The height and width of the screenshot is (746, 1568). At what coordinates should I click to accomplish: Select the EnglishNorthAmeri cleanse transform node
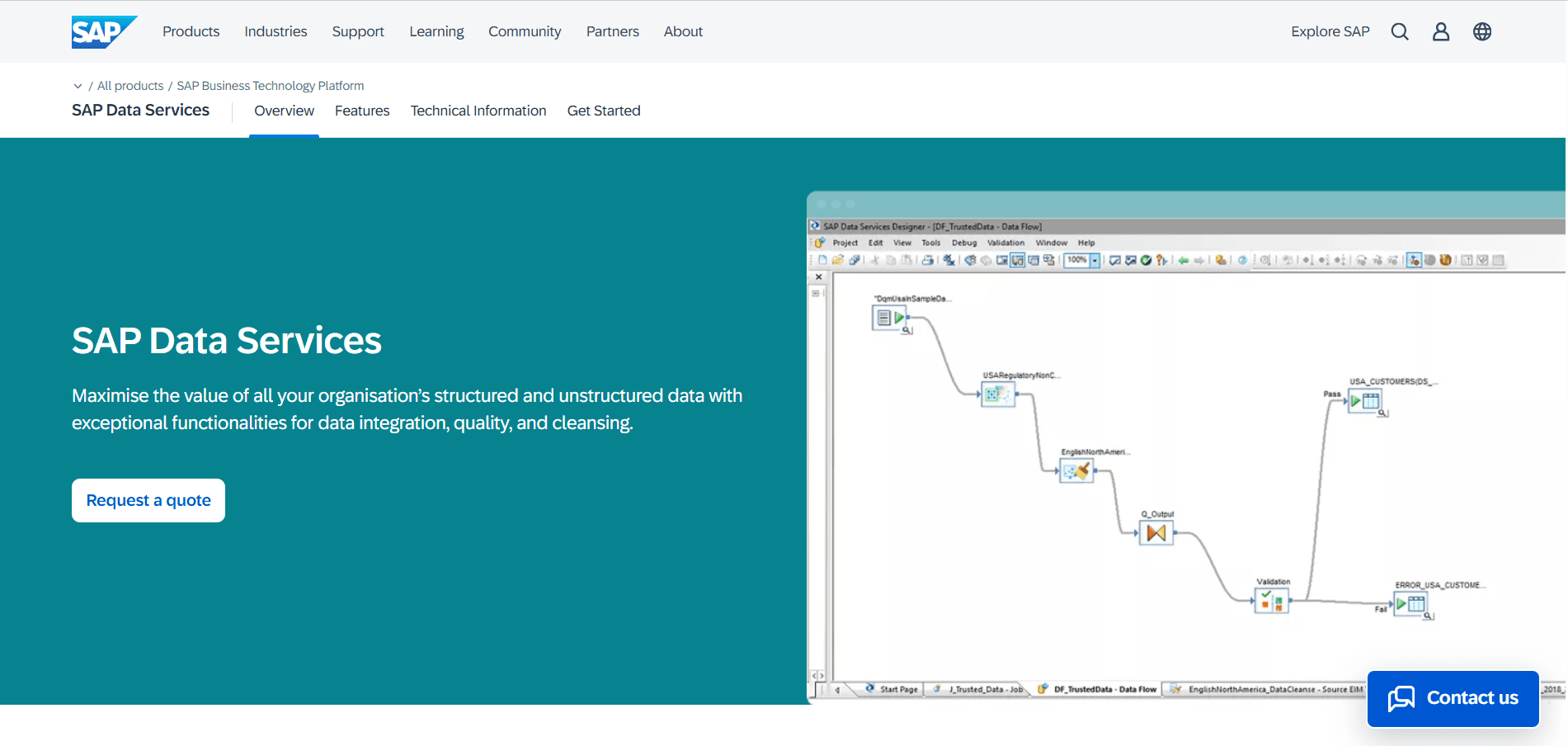(x=1076, y=470)
